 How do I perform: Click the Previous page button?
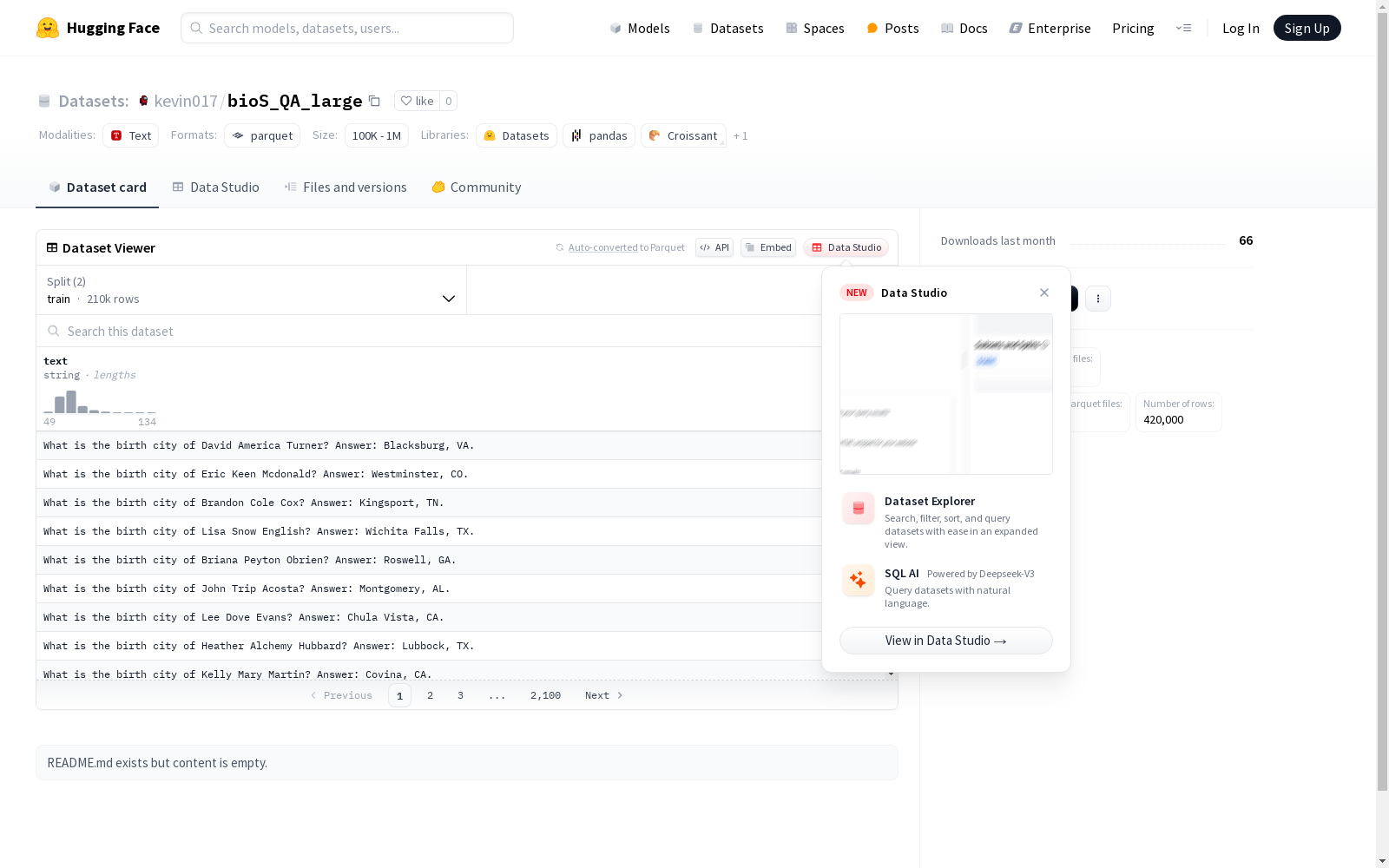pyautogui.click(x=341, y=695)
